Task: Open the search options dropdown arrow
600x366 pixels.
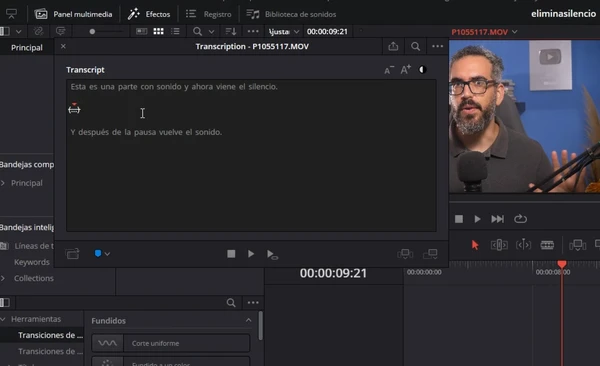Action: click(x=211, y=32)
